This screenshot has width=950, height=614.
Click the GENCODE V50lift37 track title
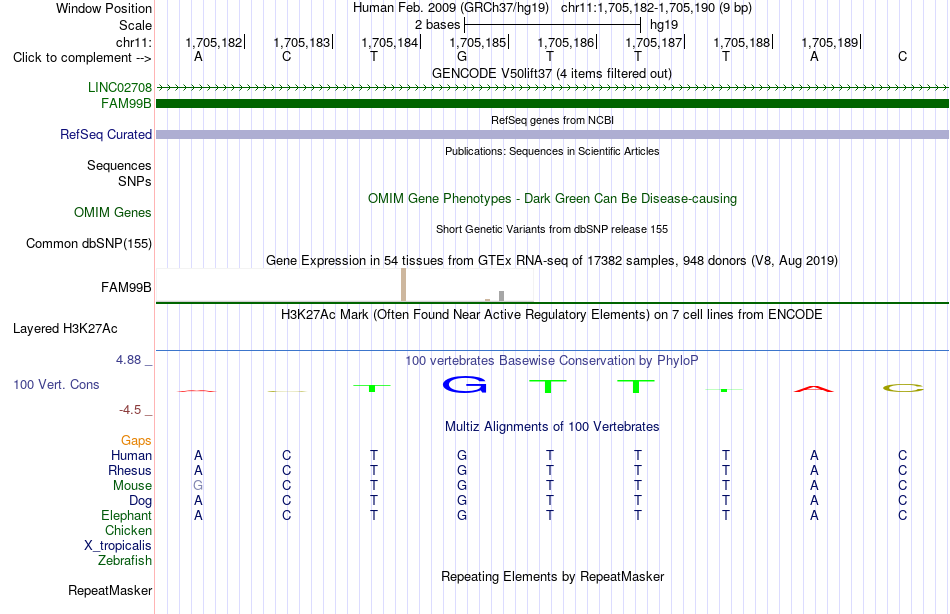click(552, 74)
